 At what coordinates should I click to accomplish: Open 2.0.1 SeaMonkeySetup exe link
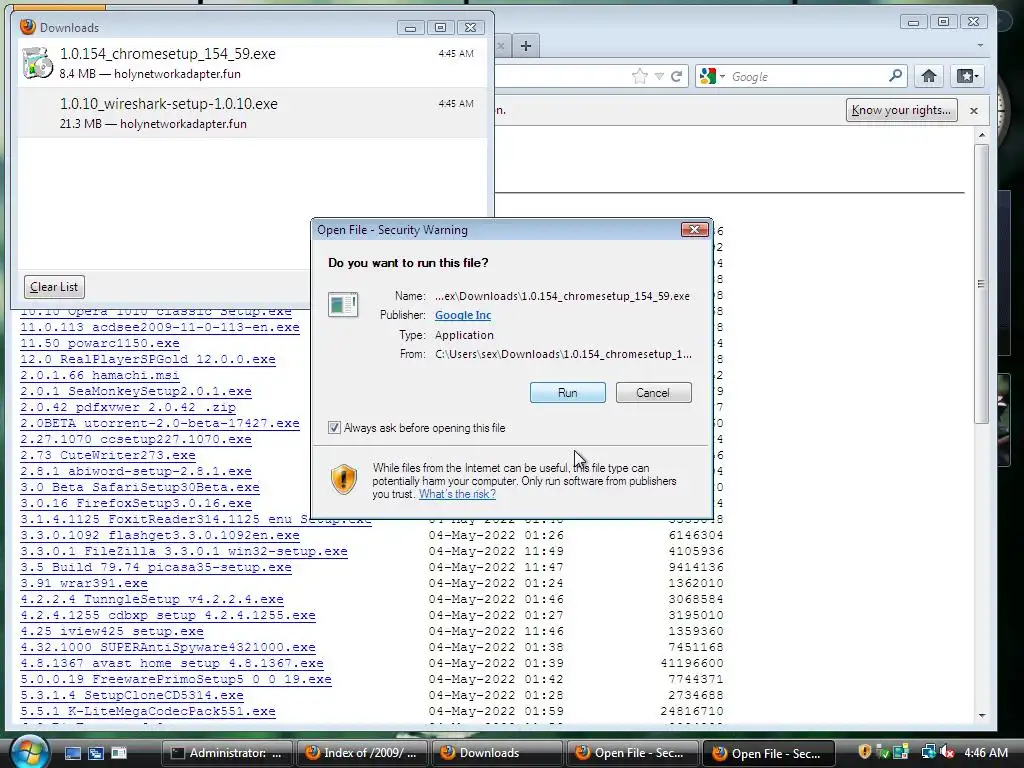coord(136,391)
